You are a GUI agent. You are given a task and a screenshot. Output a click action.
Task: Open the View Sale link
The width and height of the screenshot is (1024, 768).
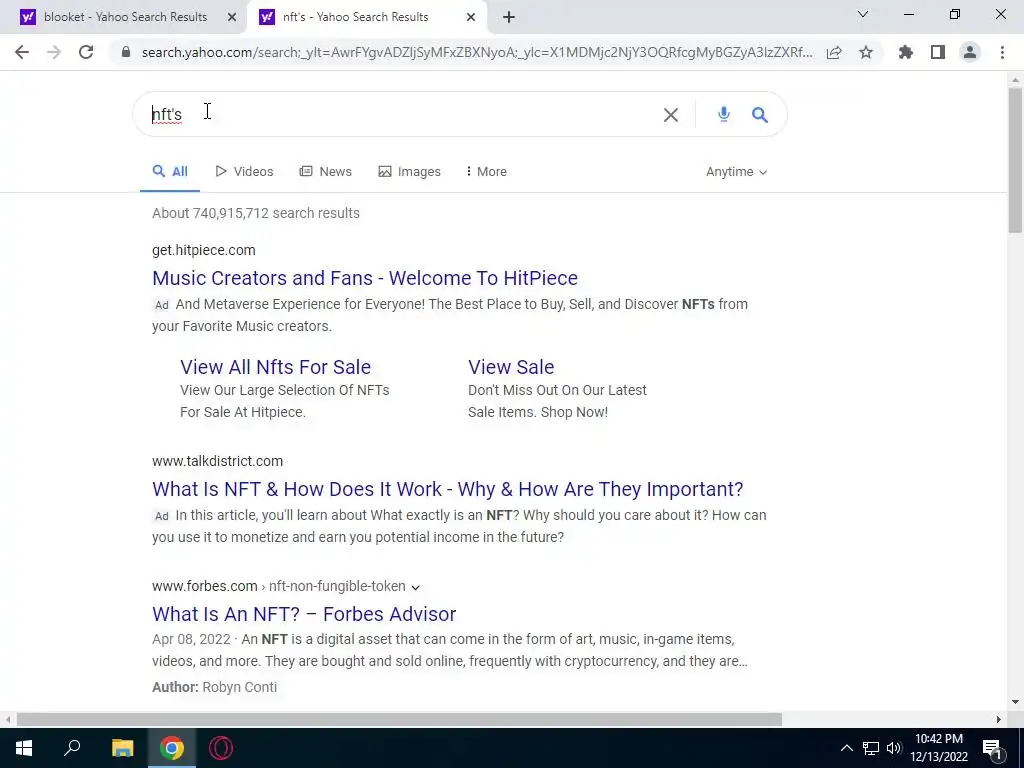511,367
